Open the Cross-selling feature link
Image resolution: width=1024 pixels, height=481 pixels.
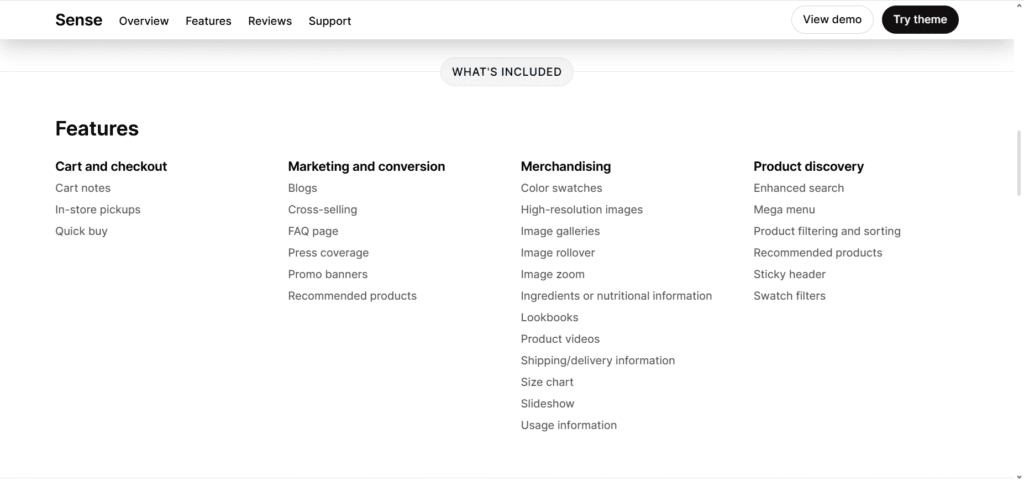pos(322,210)
